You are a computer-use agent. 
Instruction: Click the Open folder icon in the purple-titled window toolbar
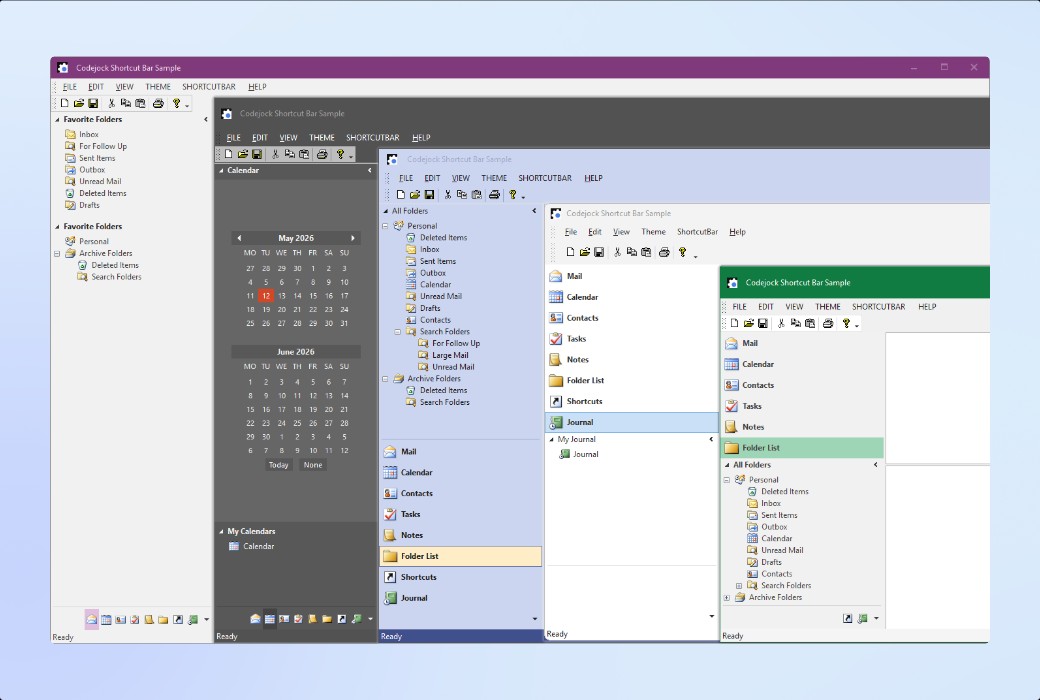click(78, 103)
